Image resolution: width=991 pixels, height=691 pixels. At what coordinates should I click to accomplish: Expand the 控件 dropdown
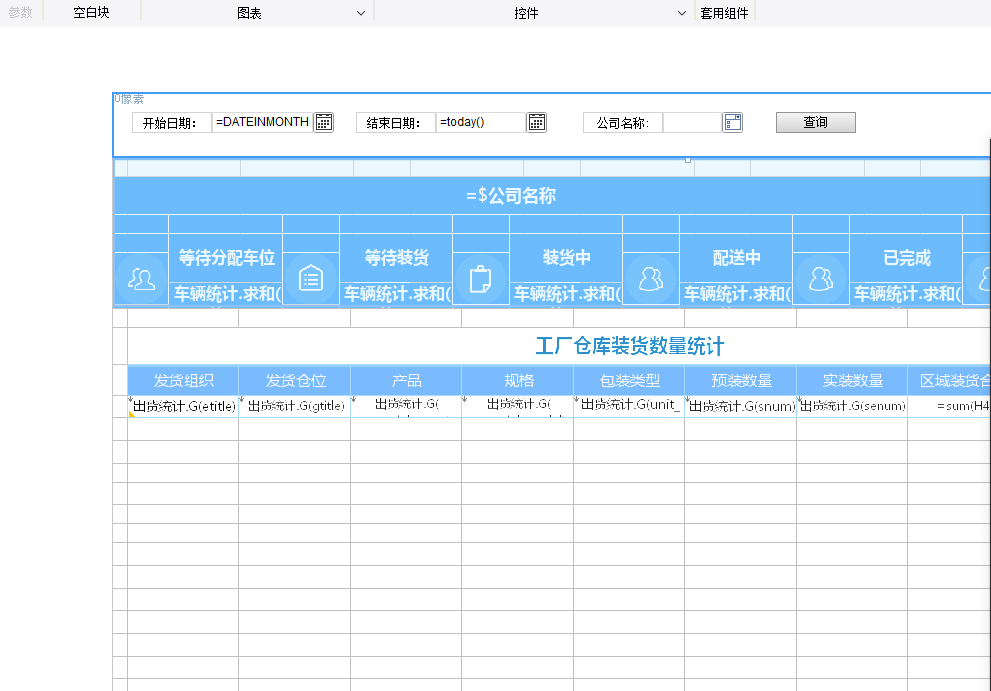point(682,13)
